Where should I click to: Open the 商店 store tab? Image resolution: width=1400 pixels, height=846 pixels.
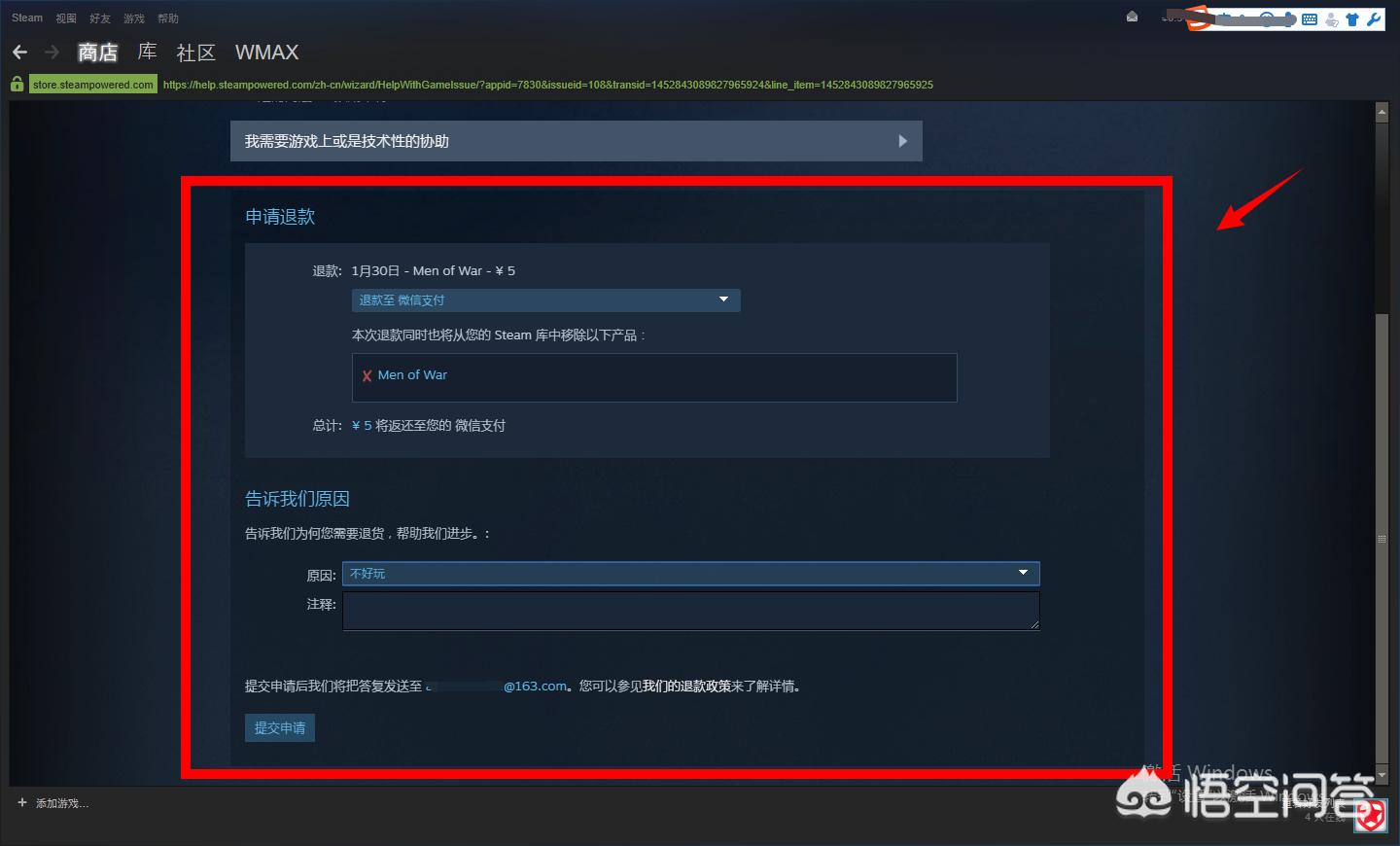point(98,53)
